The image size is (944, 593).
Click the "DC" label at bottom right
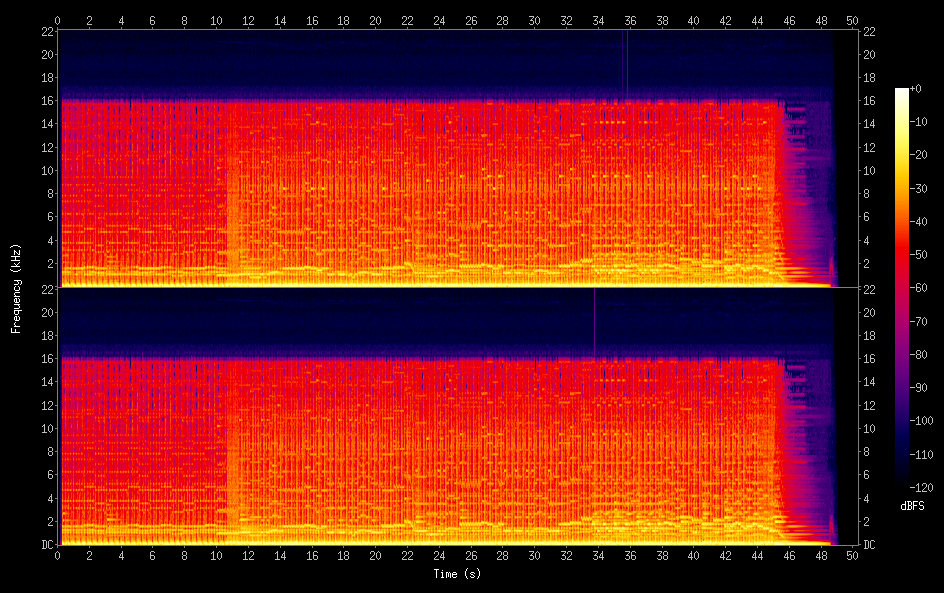[869, 545]
